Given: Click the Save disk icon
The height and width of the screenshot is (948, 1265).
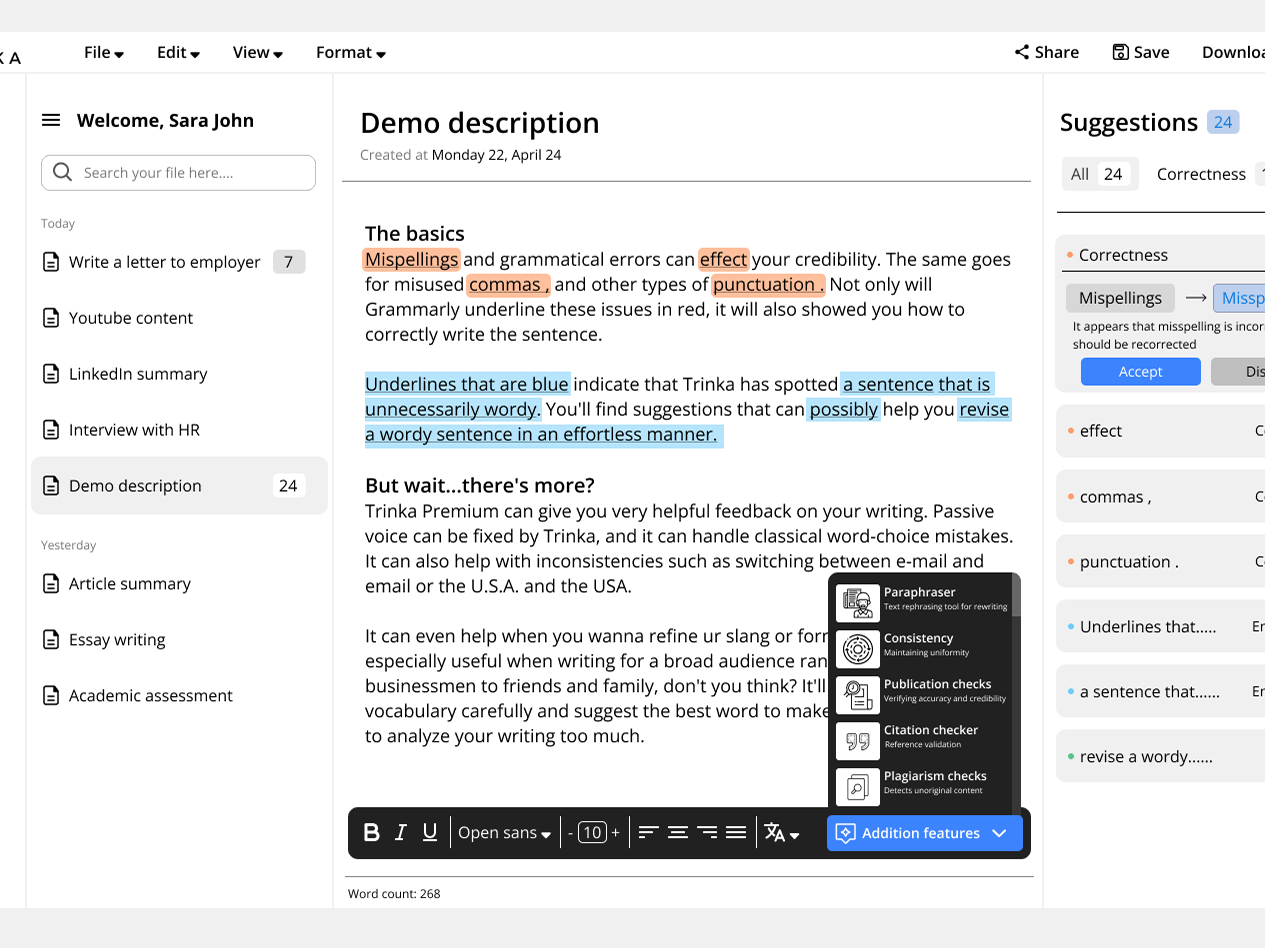Looking at the screenshot, I should pos(1121,52).
